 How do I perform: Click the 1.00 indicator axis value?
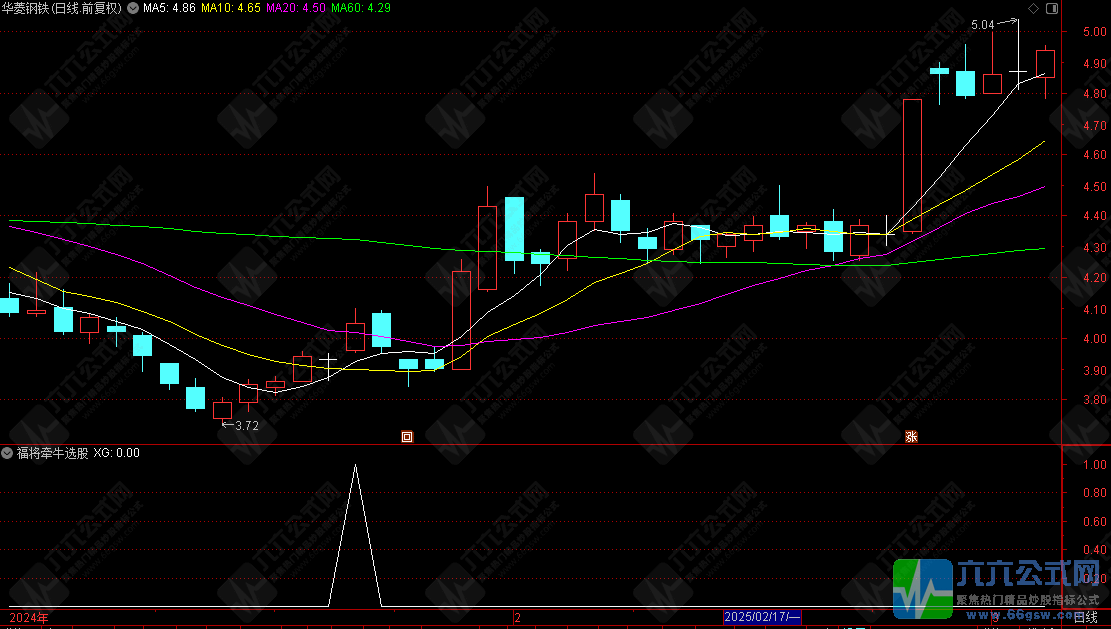[x=1095, y=465]
